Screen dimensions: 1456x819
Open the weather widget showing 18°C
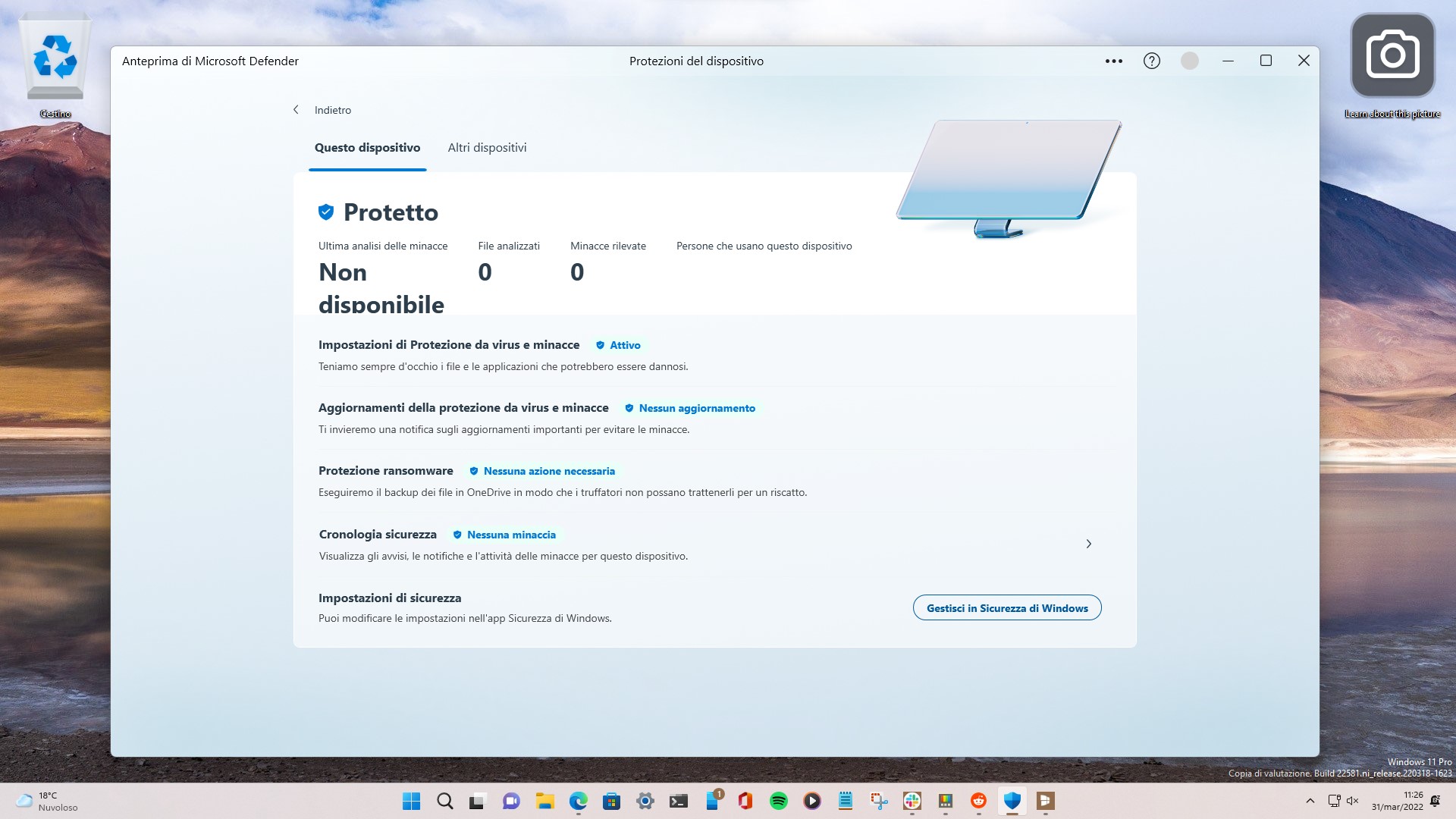[x=47, y=801]
